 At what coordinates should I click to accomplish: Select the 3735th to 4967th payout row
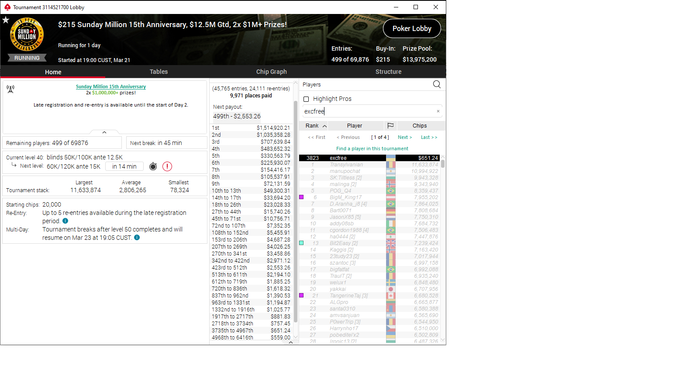click(251, 330)
